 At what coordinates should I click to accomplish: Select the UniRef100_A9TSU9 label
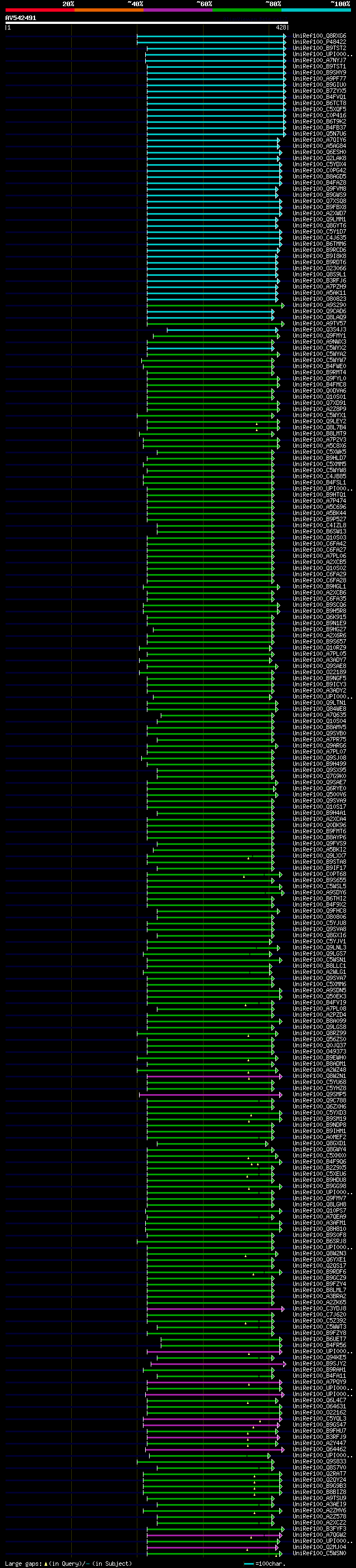(x=319, y=1498)
